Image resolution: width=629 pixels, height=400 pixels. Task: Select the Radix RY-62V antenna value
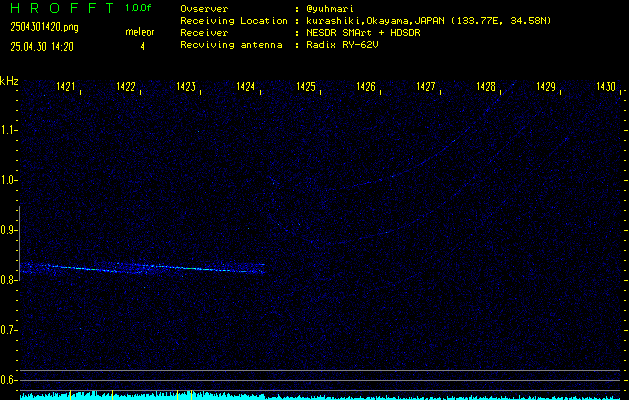click(x=342, y=45)
